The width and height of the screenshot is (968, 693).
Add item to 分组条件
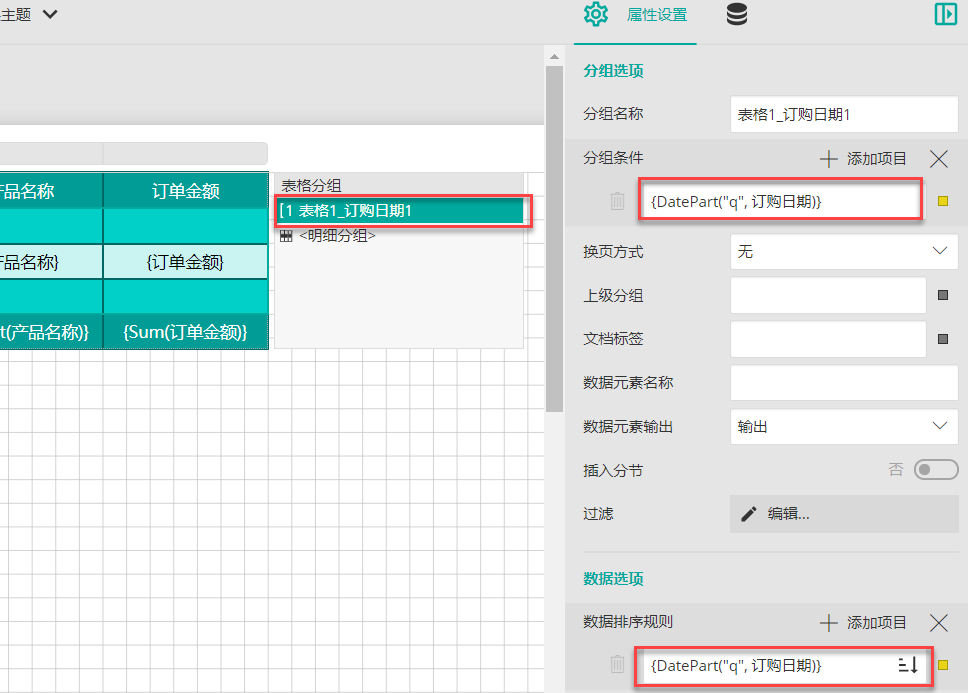point(864,158)
